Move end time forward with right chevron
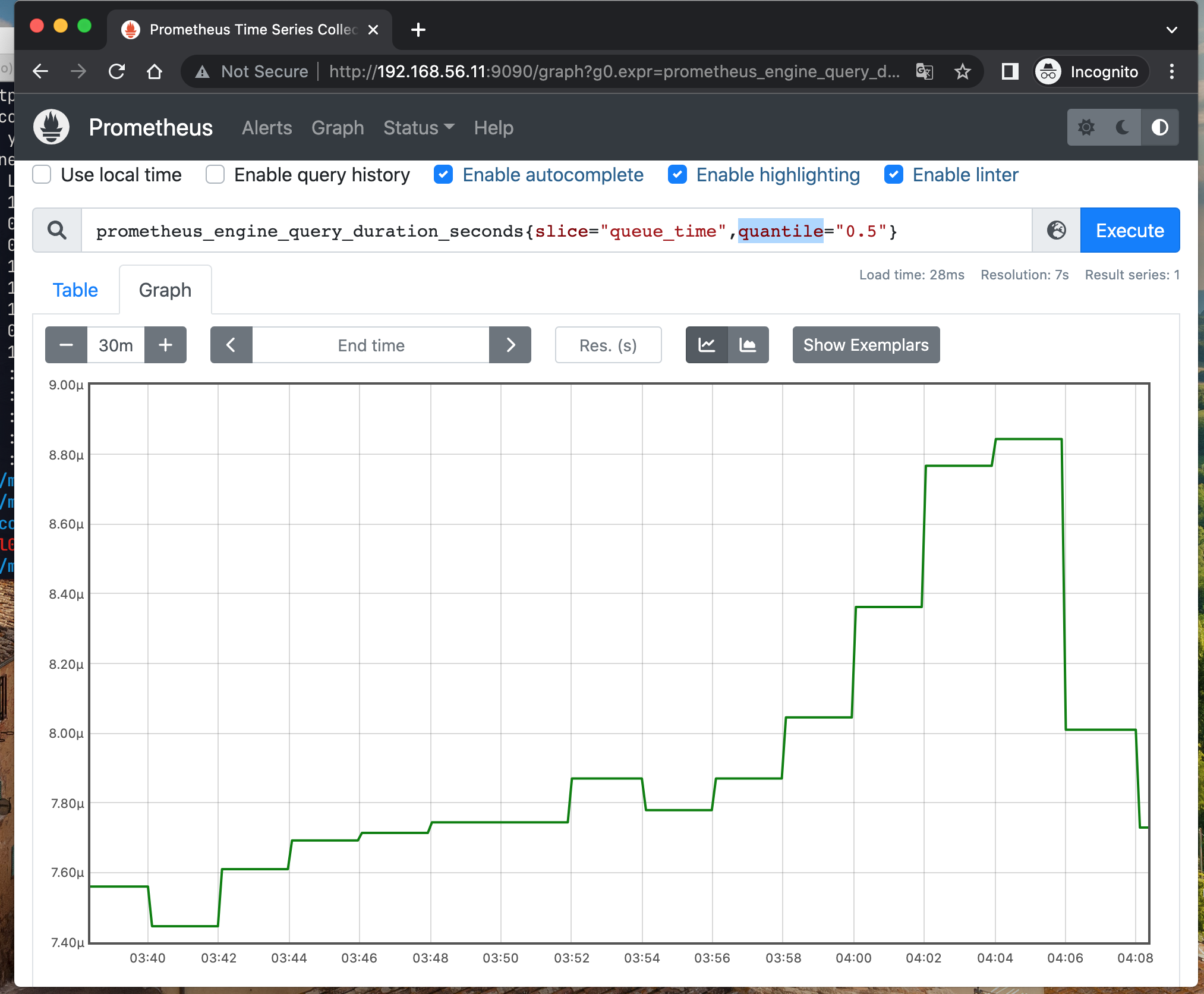1204x994 pixels. pyautogui.click(x=510, y=345)
